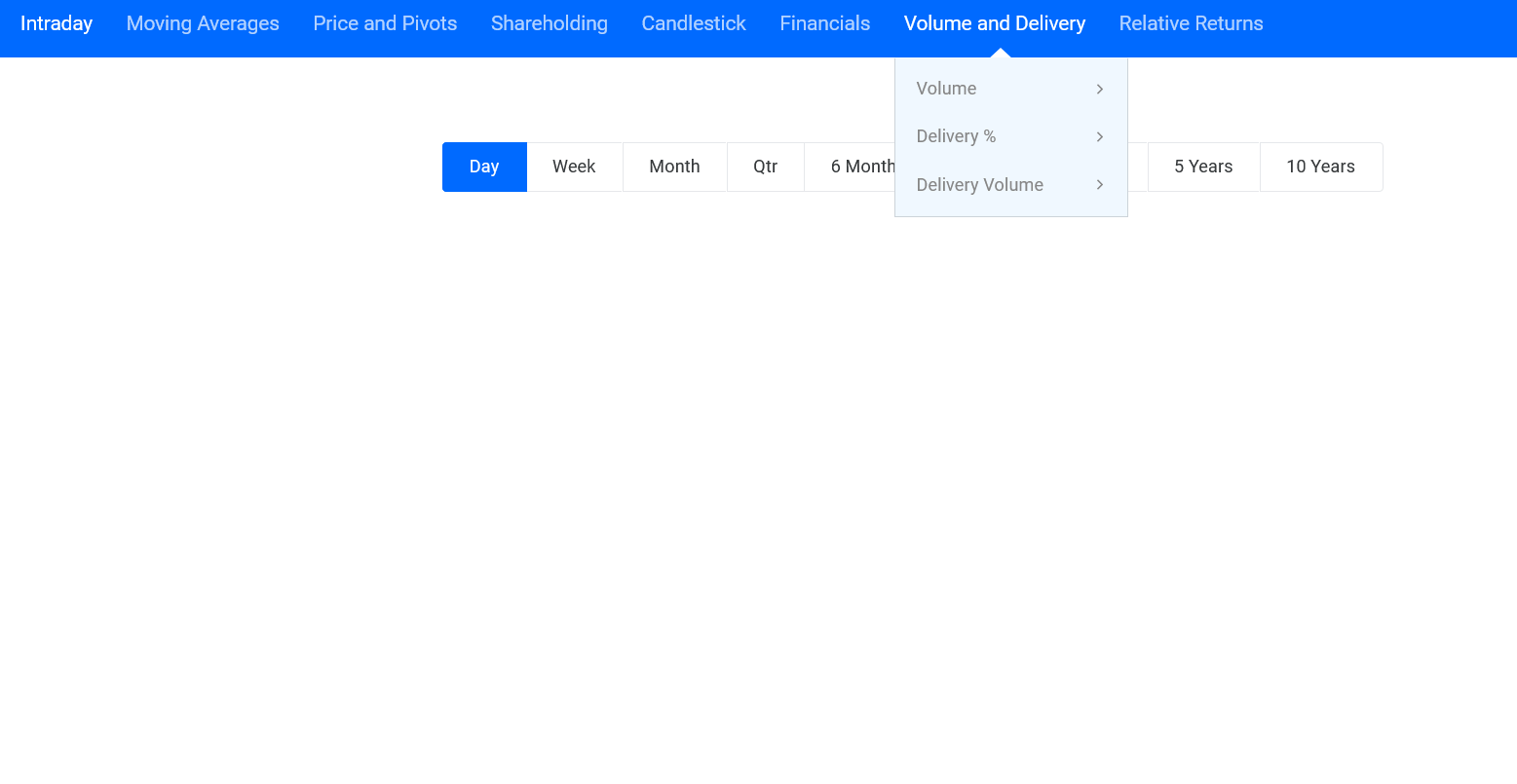Choose Delivery % menu entry

pos(1011,136)
